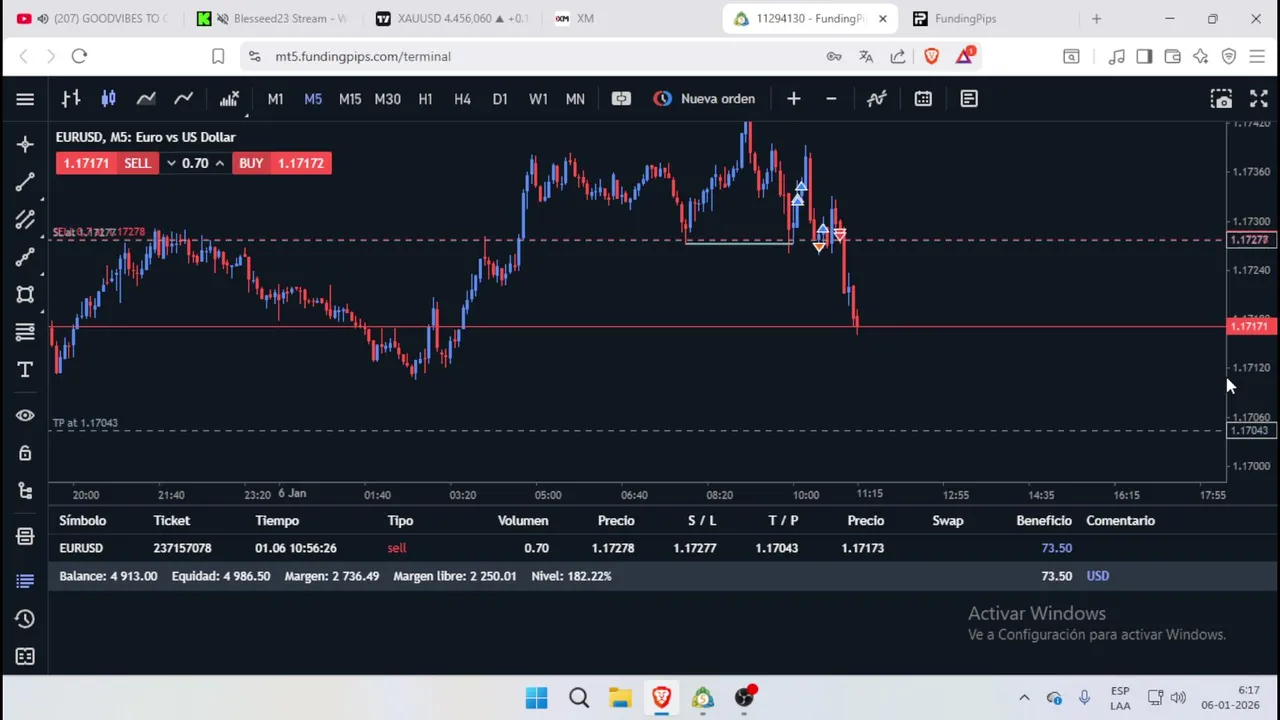Screen dimensions: 1280x720
Task: Select the trend line drawing tool
Action: pyautogui.click(x=25, y=182)
